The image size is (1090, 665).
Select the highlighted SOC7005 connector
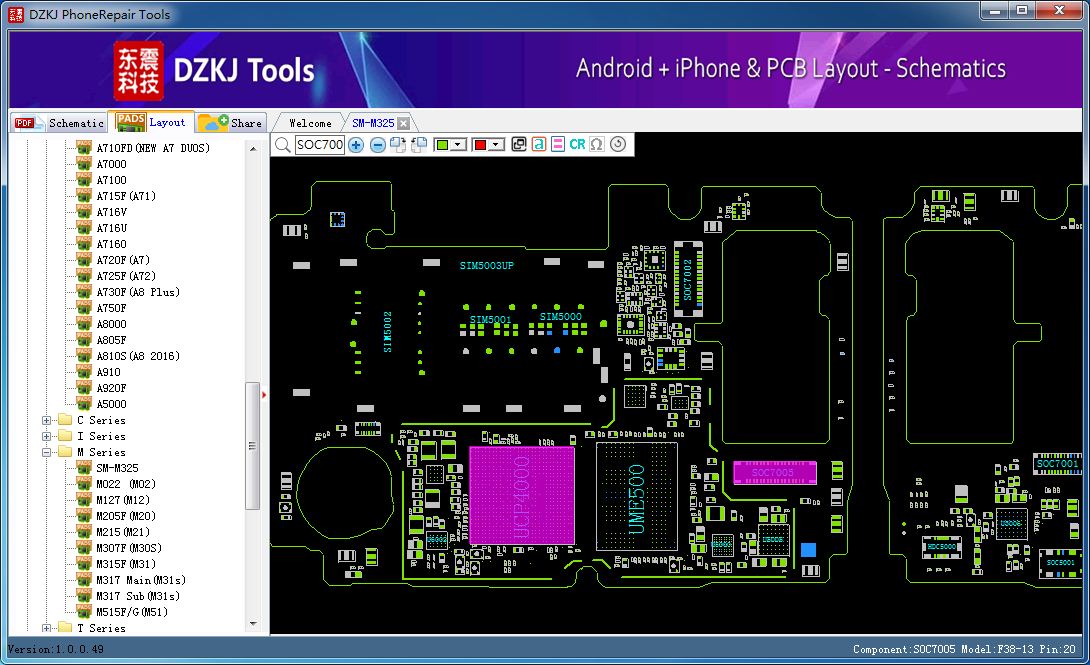point(774,473)
